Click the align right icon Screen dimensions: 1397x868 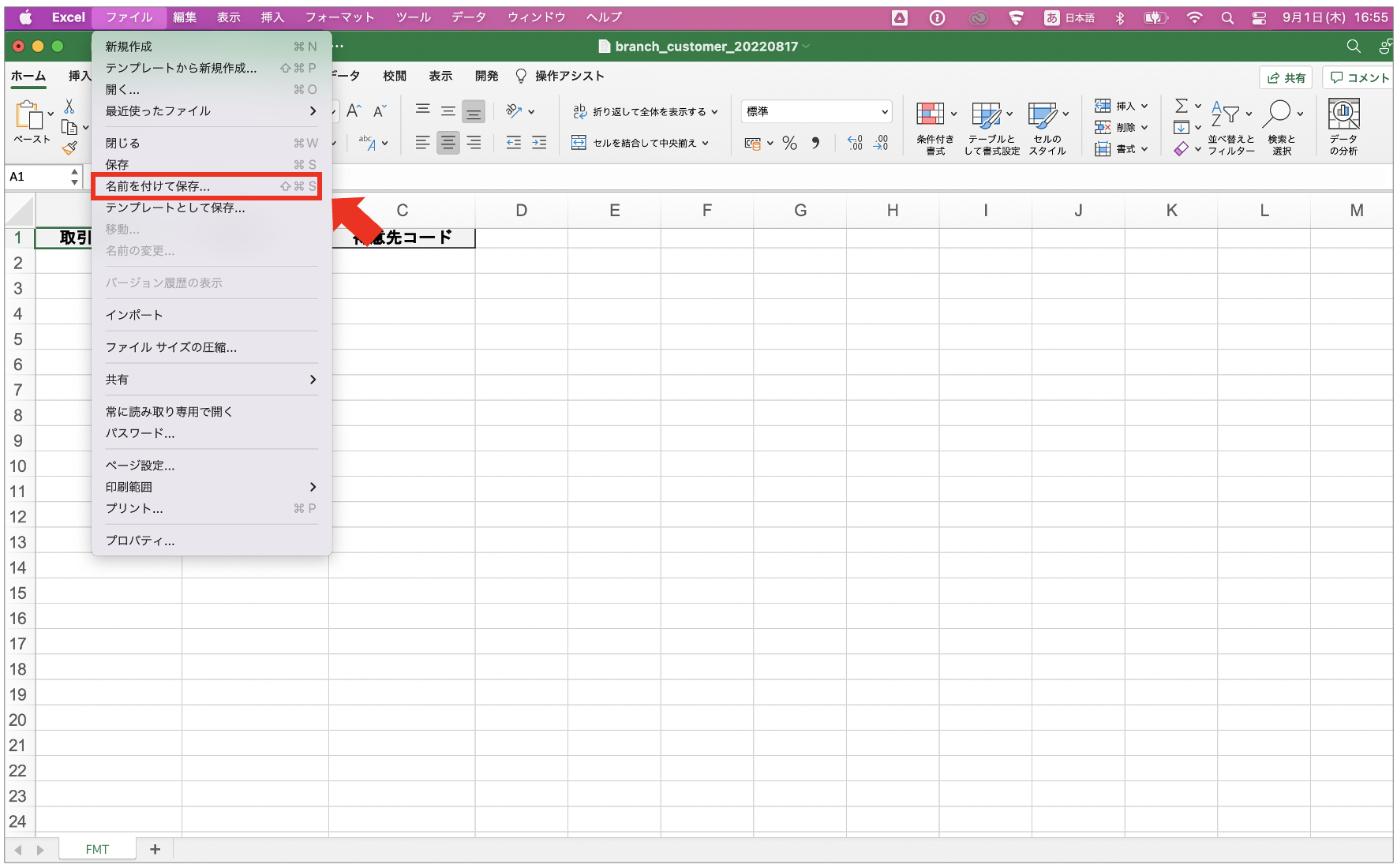click(x=474, y=143)
